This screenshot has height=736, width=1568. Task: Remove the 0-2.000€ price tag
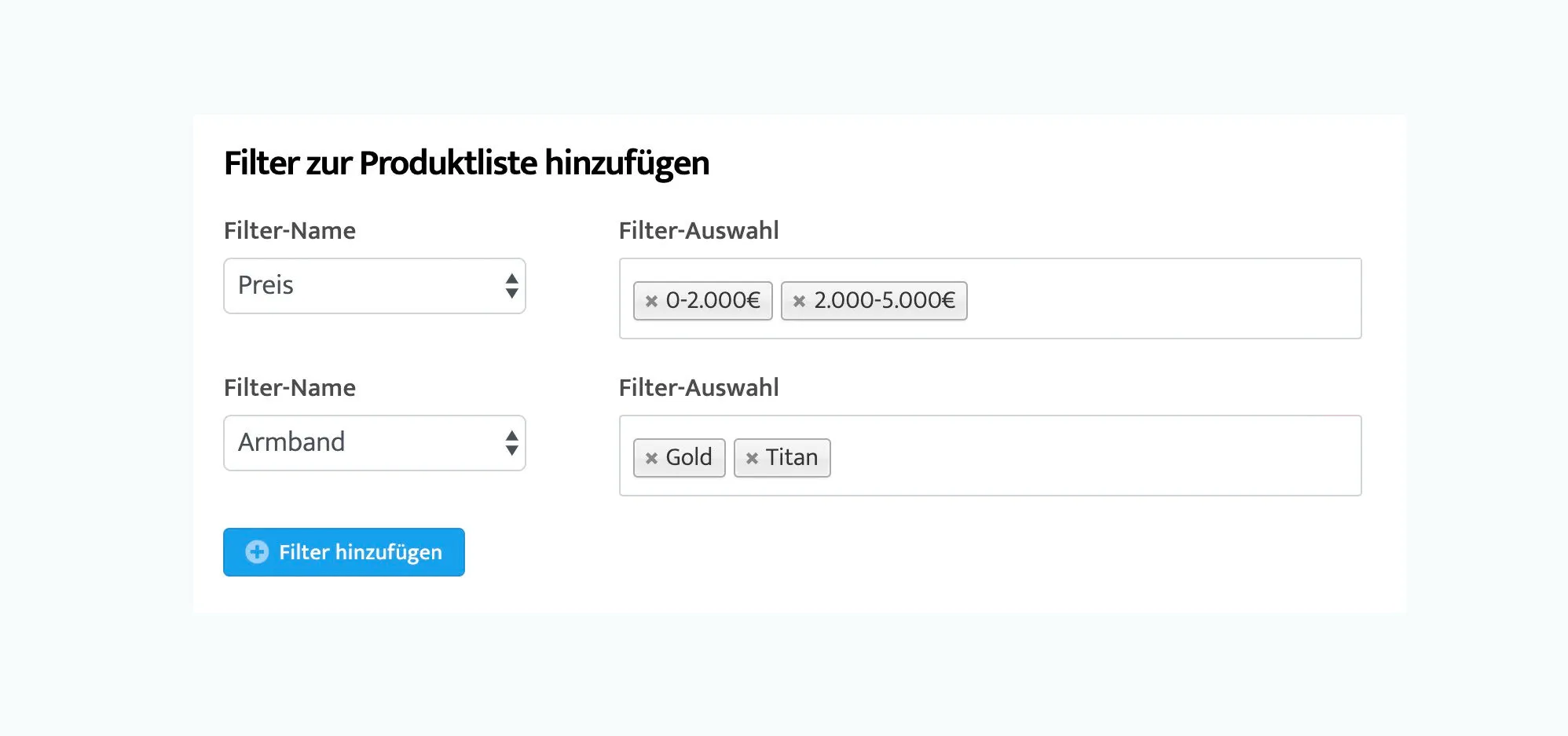pyautogui.click(x=651, y=301)
